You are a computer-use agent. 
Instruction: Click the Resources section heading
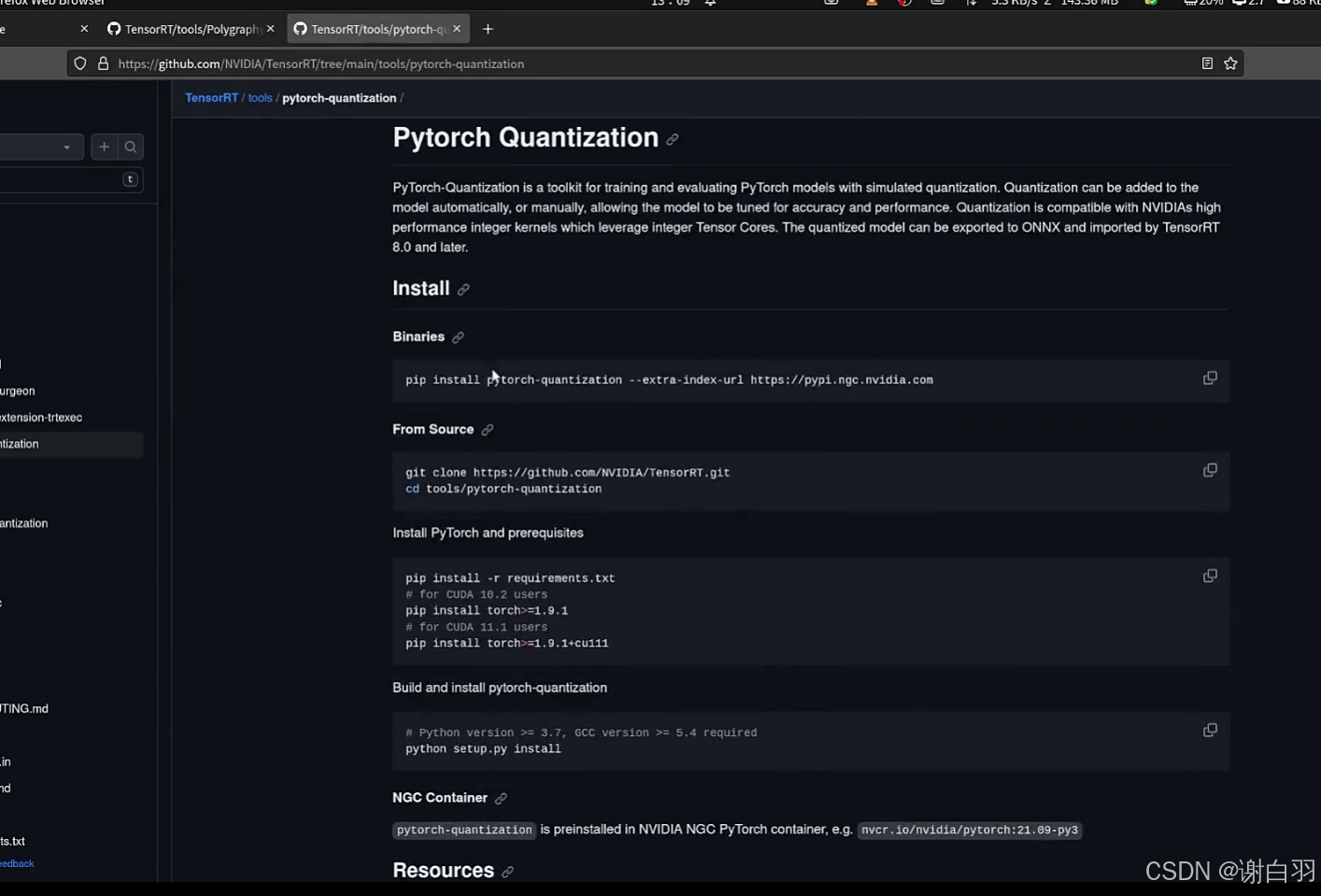[x=444, y=871]
